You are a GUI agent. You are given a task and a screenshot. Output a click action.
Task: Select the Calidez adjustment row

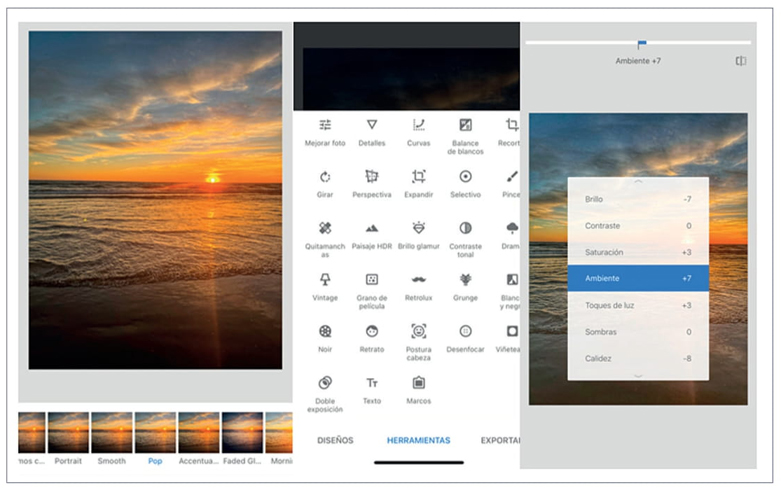point(637,358)
